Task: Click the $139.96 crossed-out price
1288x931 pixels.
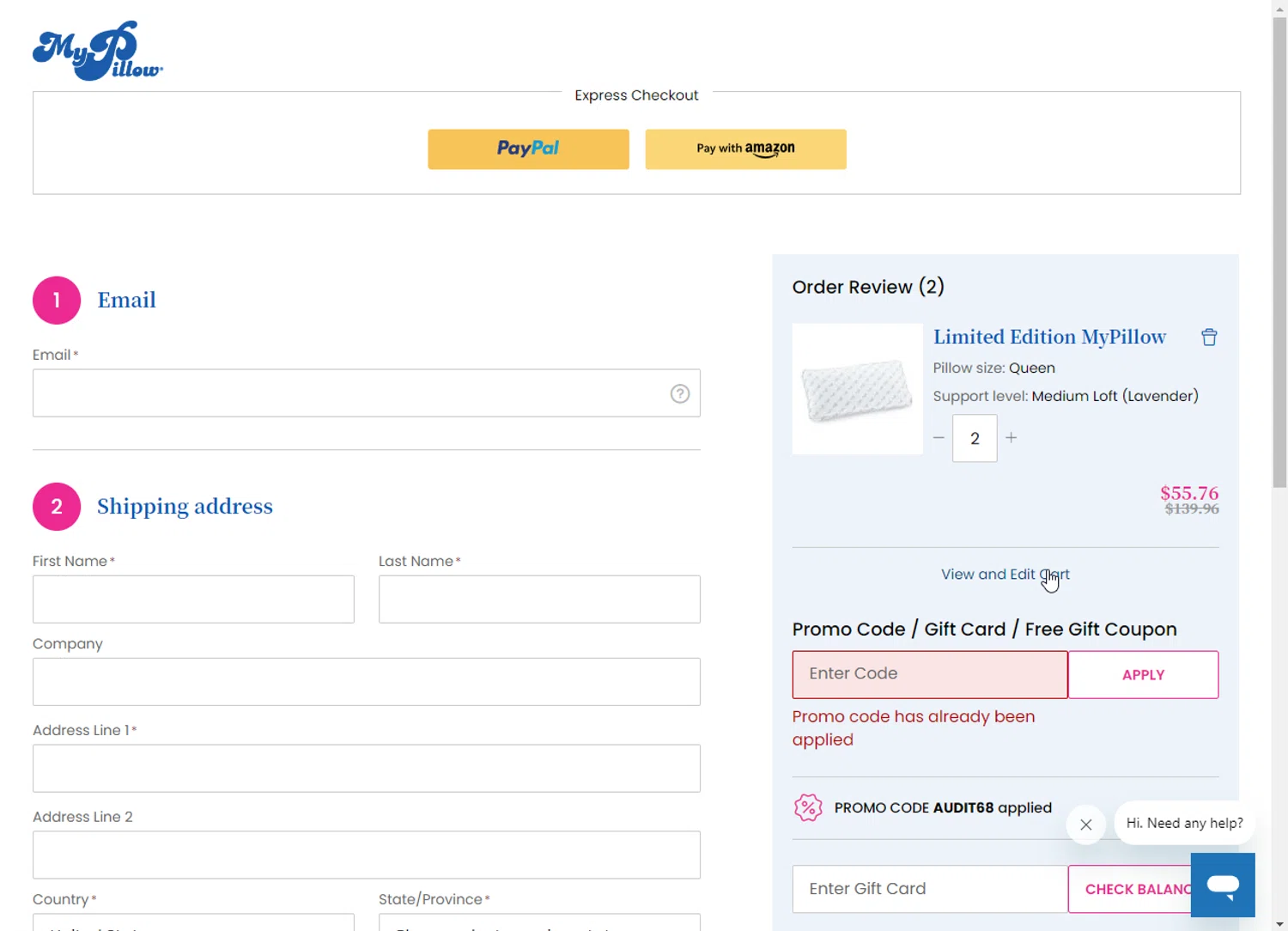Action: (x=1192, y=509)
